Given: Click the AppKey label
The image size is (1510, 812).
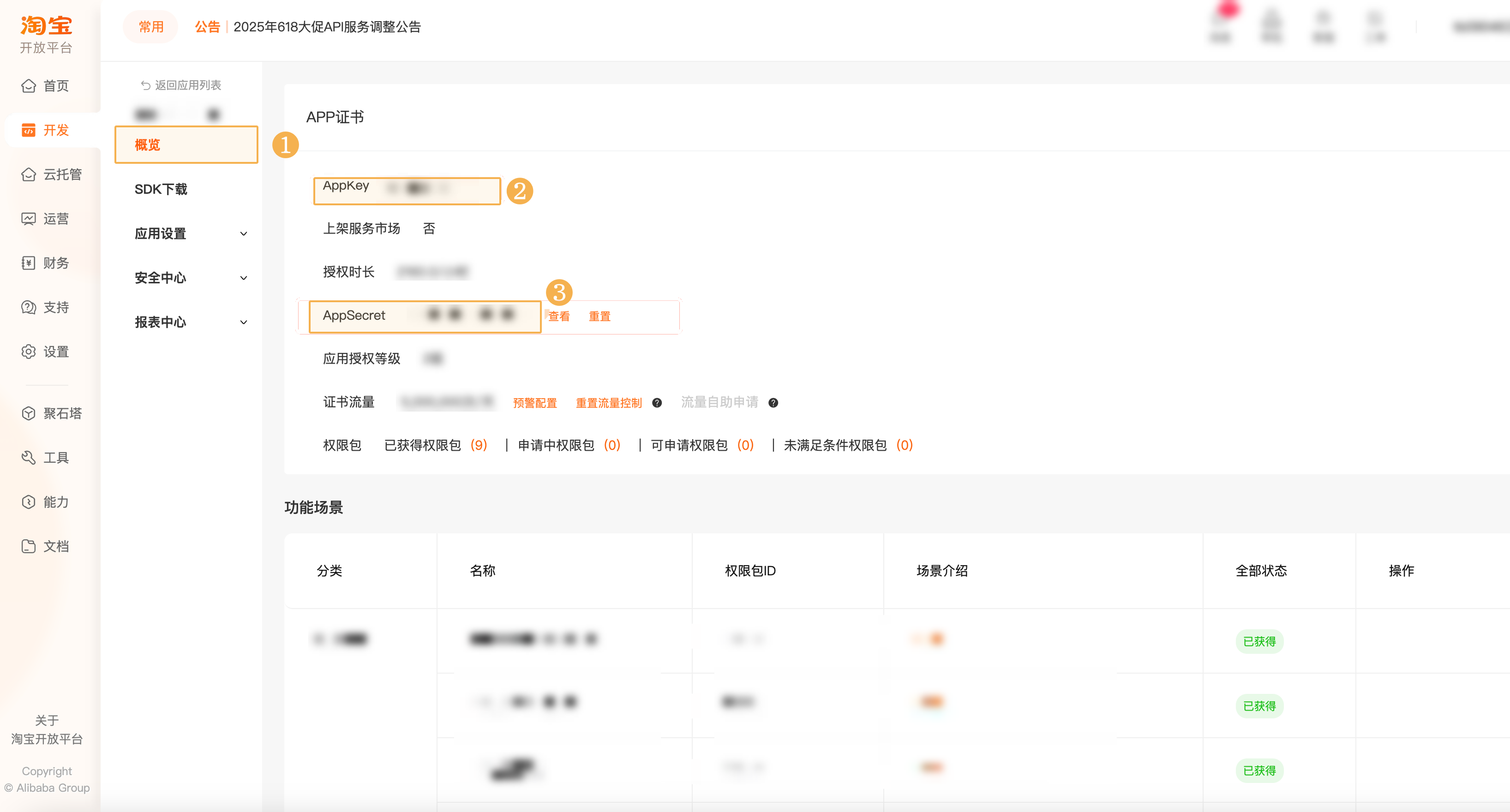Looking at the screenshot, I should 346,186.
